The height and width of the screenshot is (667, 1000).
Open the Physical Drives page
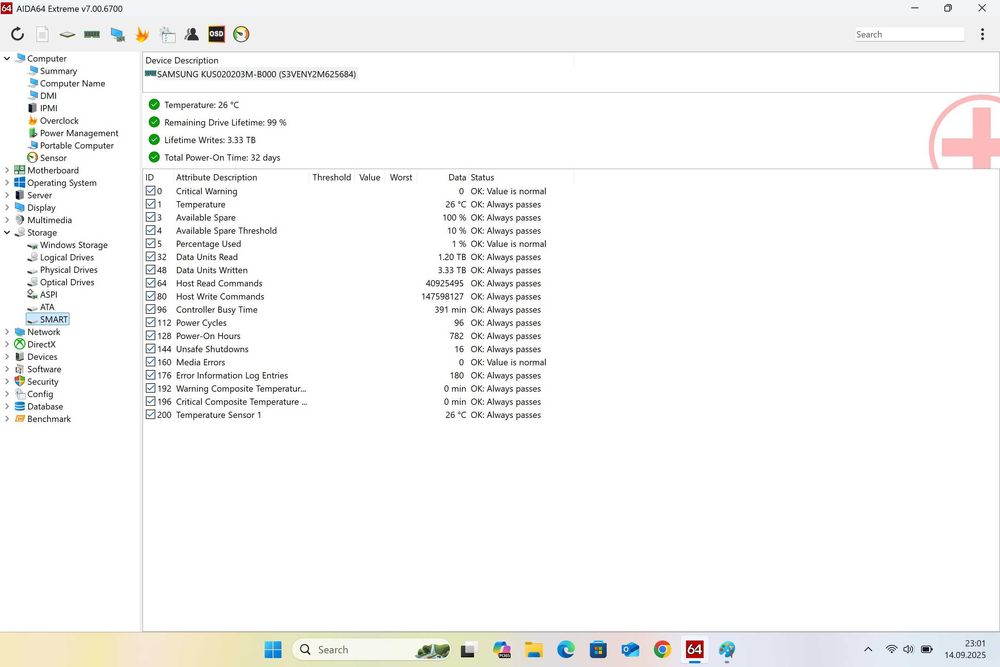click(x=68, y=270)
